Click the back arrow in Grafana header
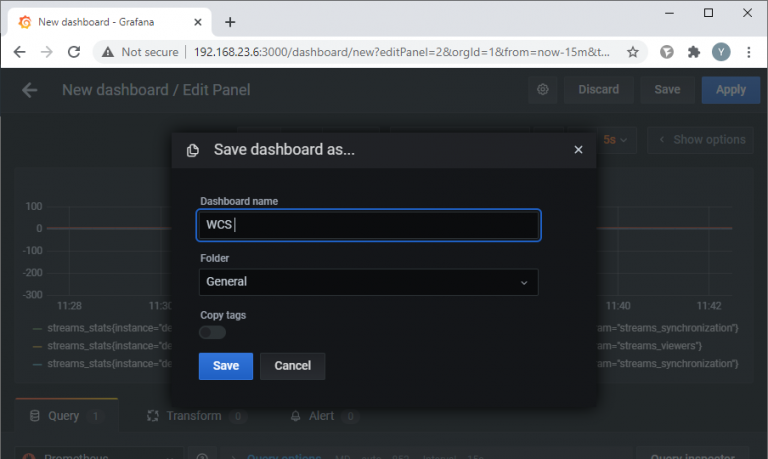Image resolution: width=768 pixels, height=459 pixels. pos(30,90)
